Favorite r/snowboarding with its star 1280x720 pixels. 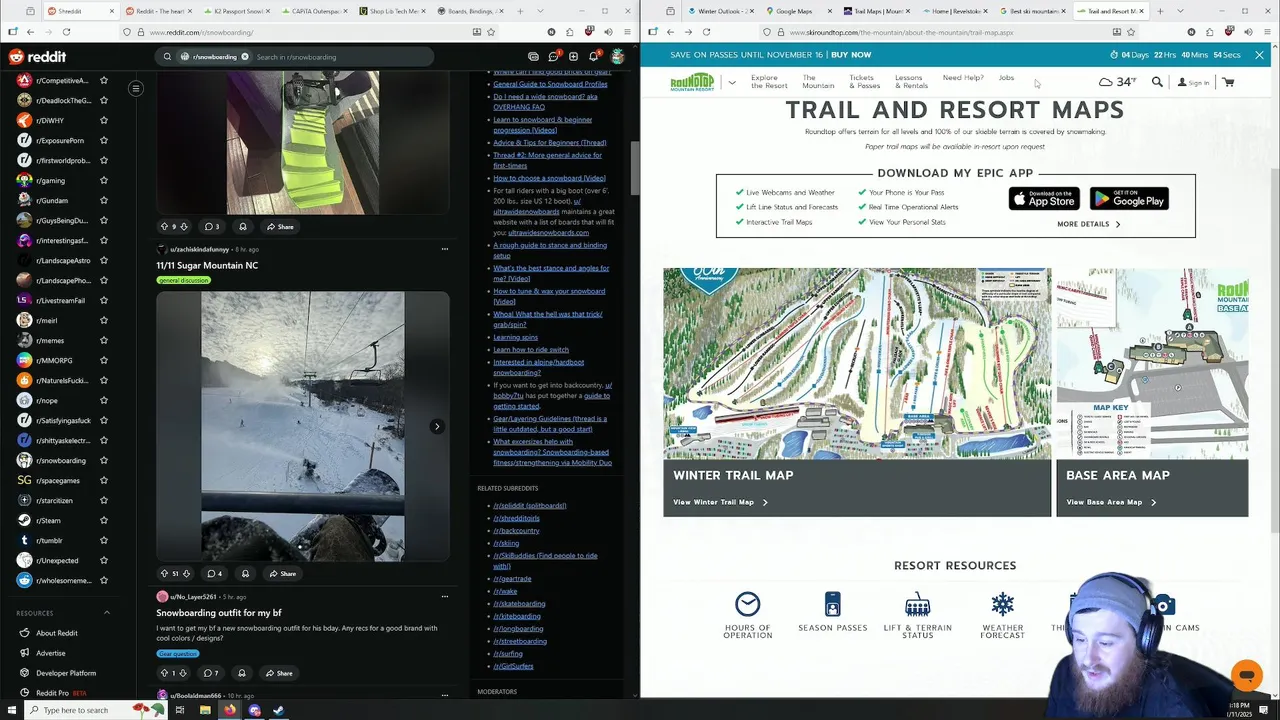(103, 460)
